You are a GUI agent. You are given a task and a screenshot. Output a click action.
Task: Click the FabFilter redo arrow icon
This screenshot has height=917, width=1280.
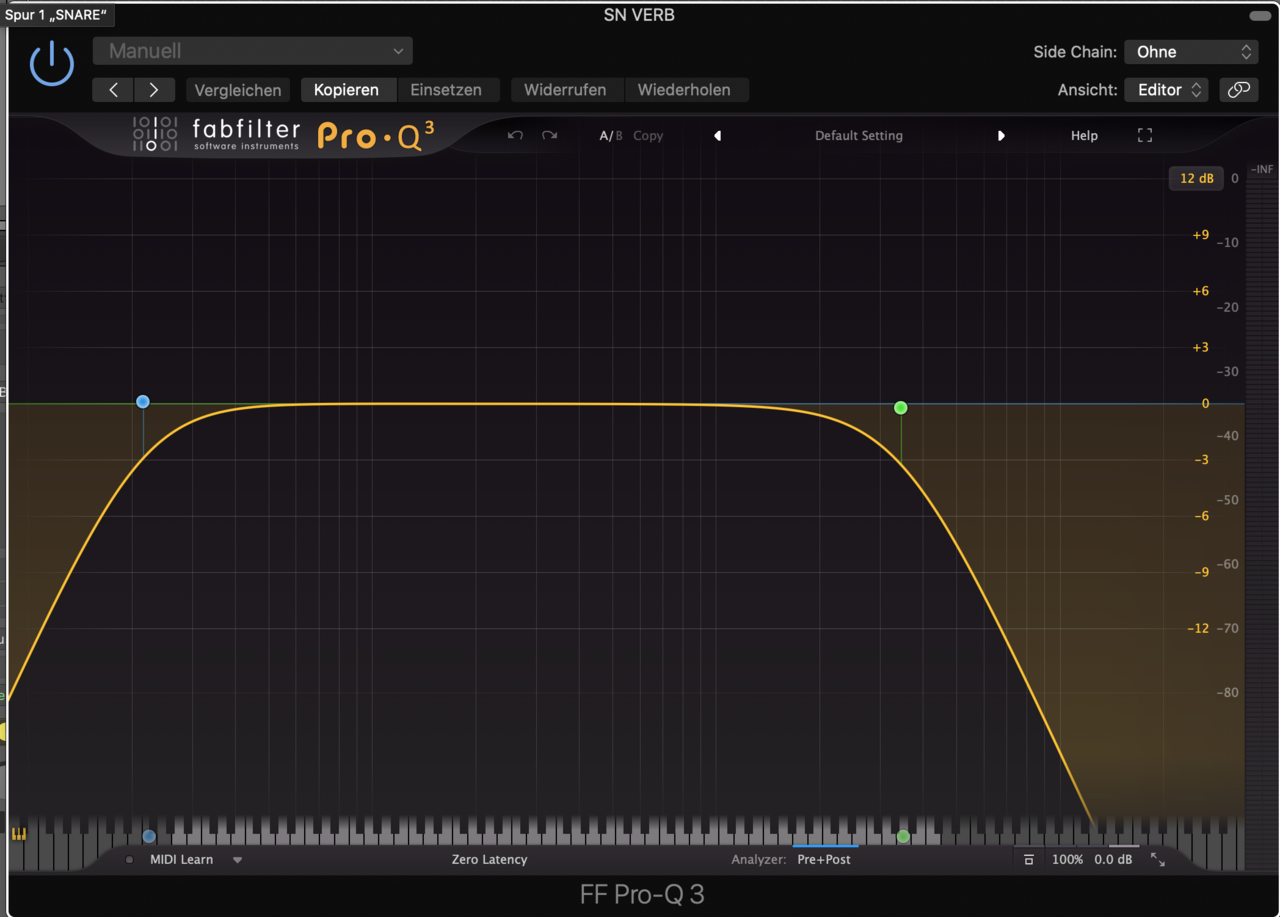click(549, 136)
